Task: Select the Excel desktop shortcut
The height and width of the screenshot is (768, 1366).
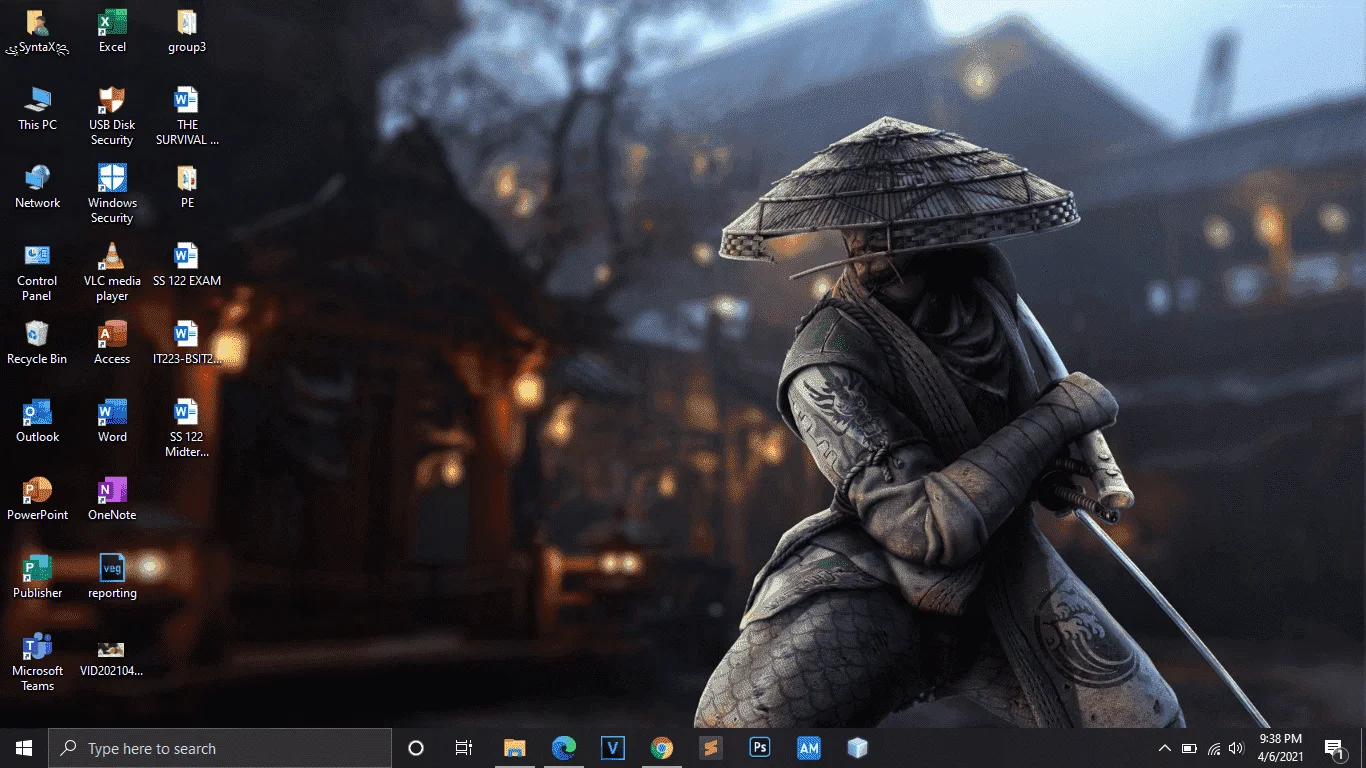Action: (x=112, y=32)
